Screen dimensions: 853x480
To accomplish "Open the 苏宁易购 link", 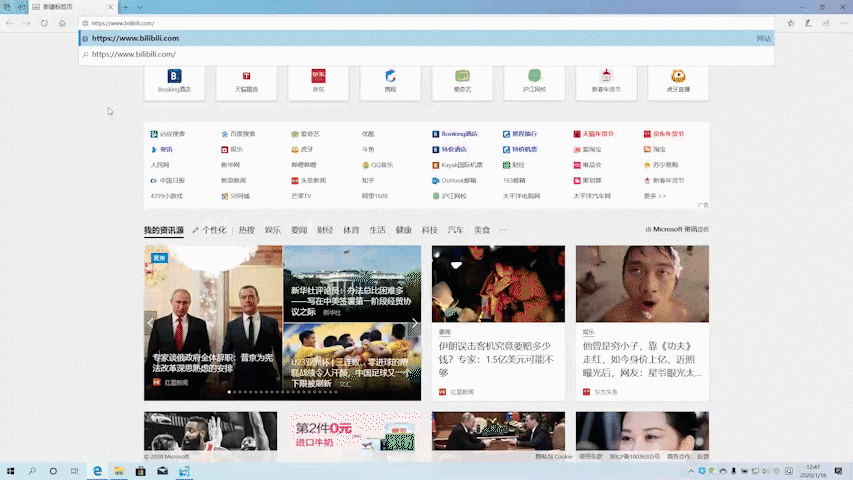I will click(x=661, y=165).
